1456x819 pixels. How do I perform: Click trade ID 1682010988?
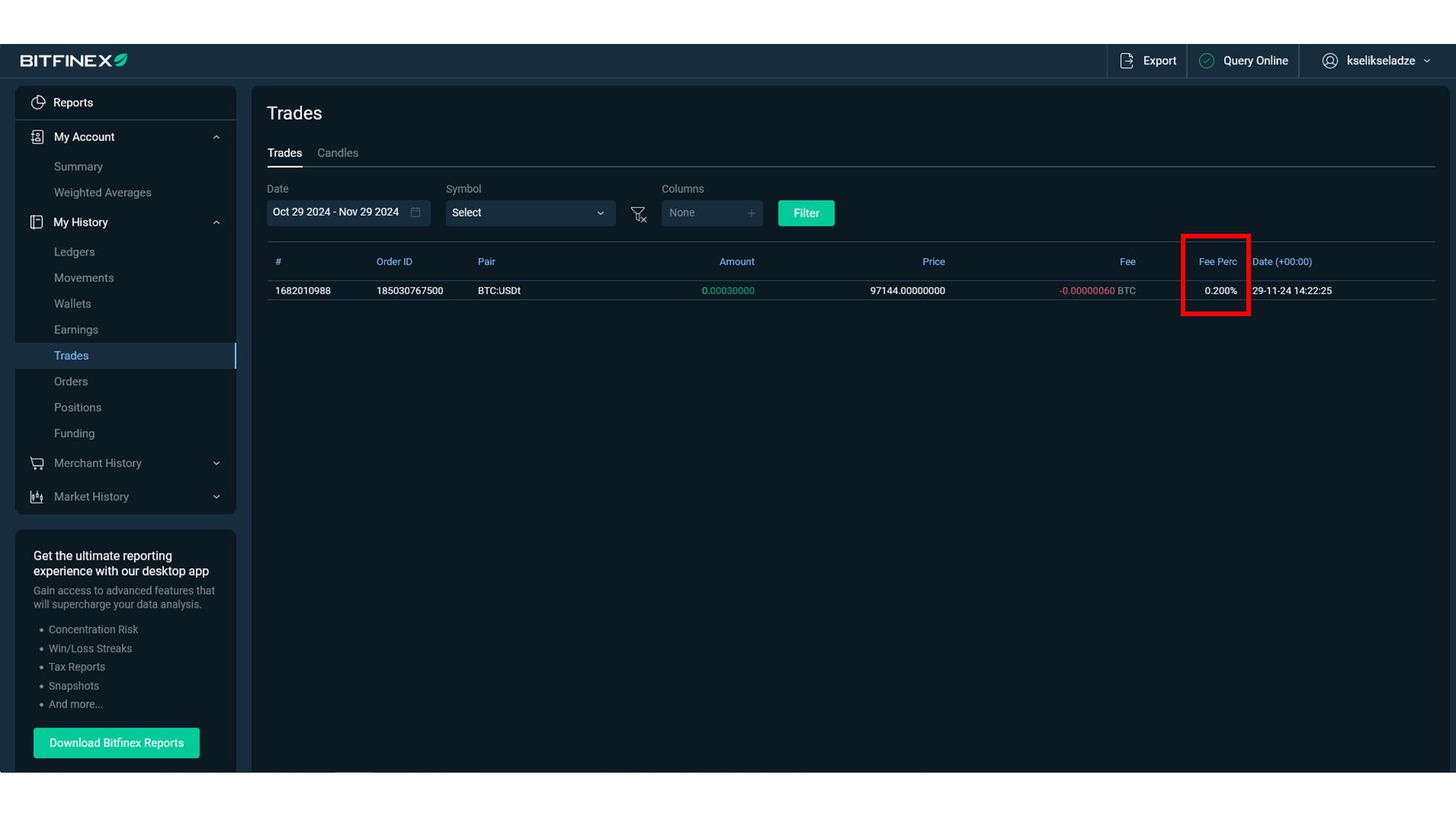point(303,290)
